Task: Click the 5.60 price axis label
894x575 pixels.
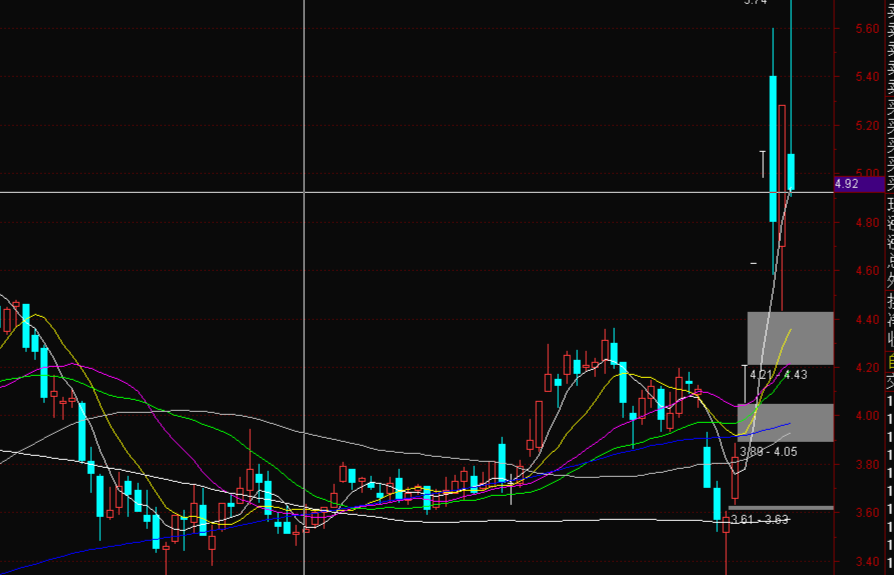Action: coord(867,28)
